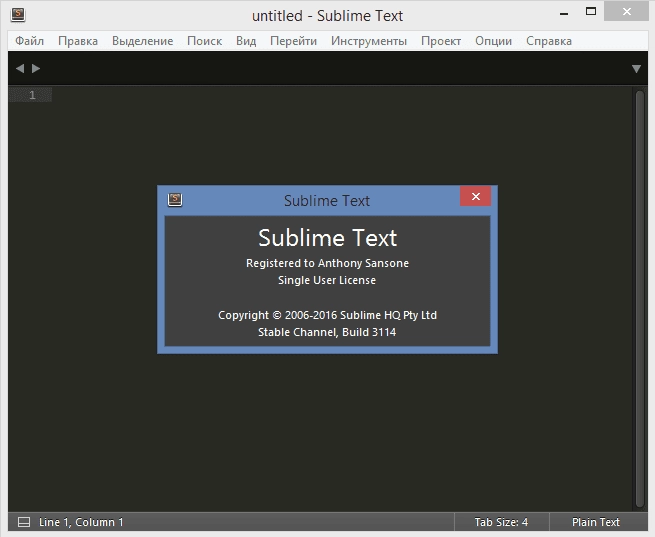
Task: Close the Sublime Text about dialog
Action: tap(475, 196)
